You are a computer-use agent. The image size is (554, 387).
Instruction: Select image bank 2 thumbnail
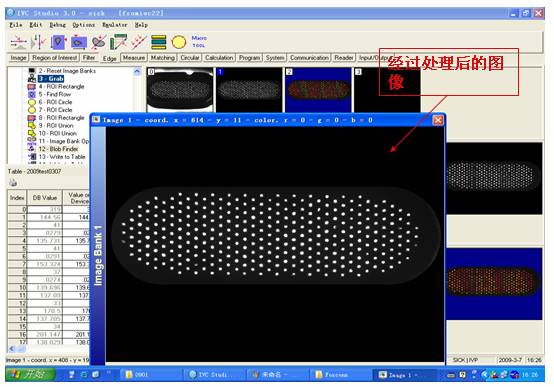(x=318, y=90)
